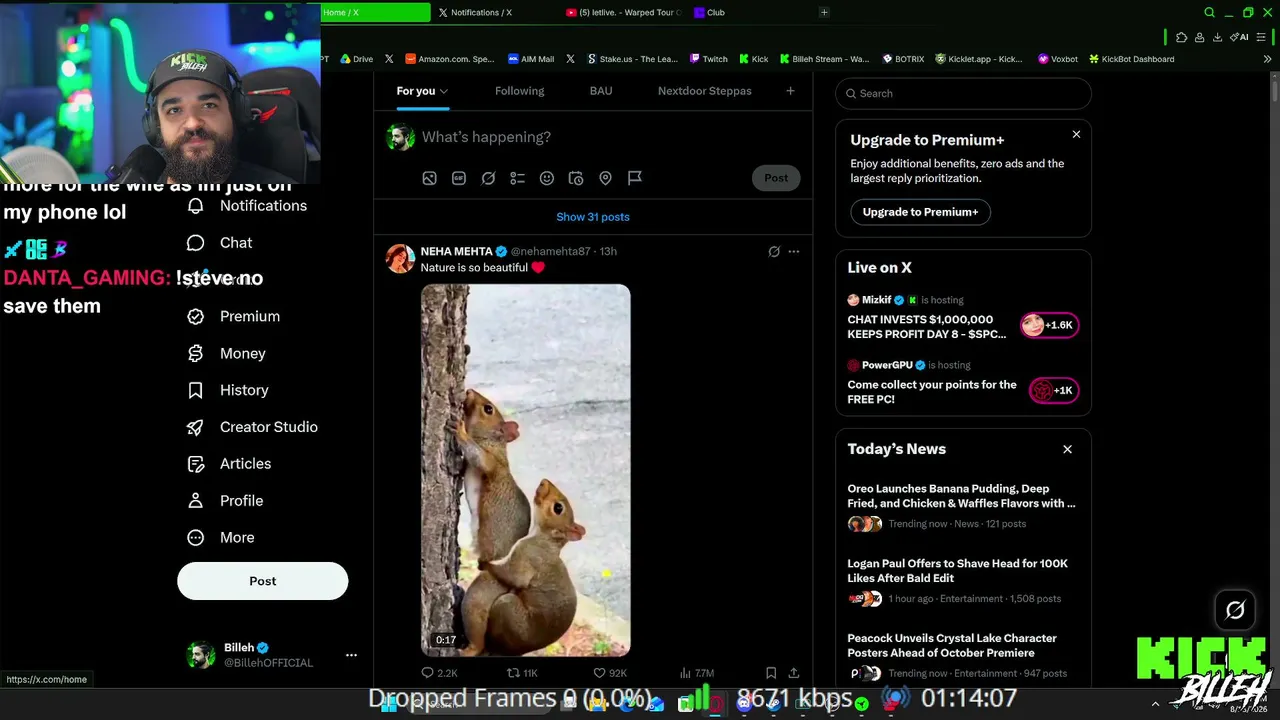The image size is (1280, 720).
Task: Go to Profile via sidebar
Action: [225, 501]
